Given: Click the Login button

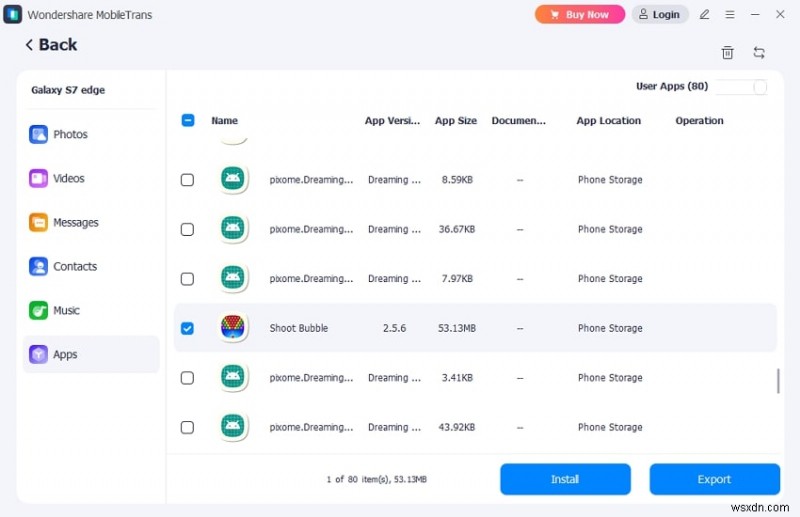Looking at the screenshot, I should pos(660,14).
